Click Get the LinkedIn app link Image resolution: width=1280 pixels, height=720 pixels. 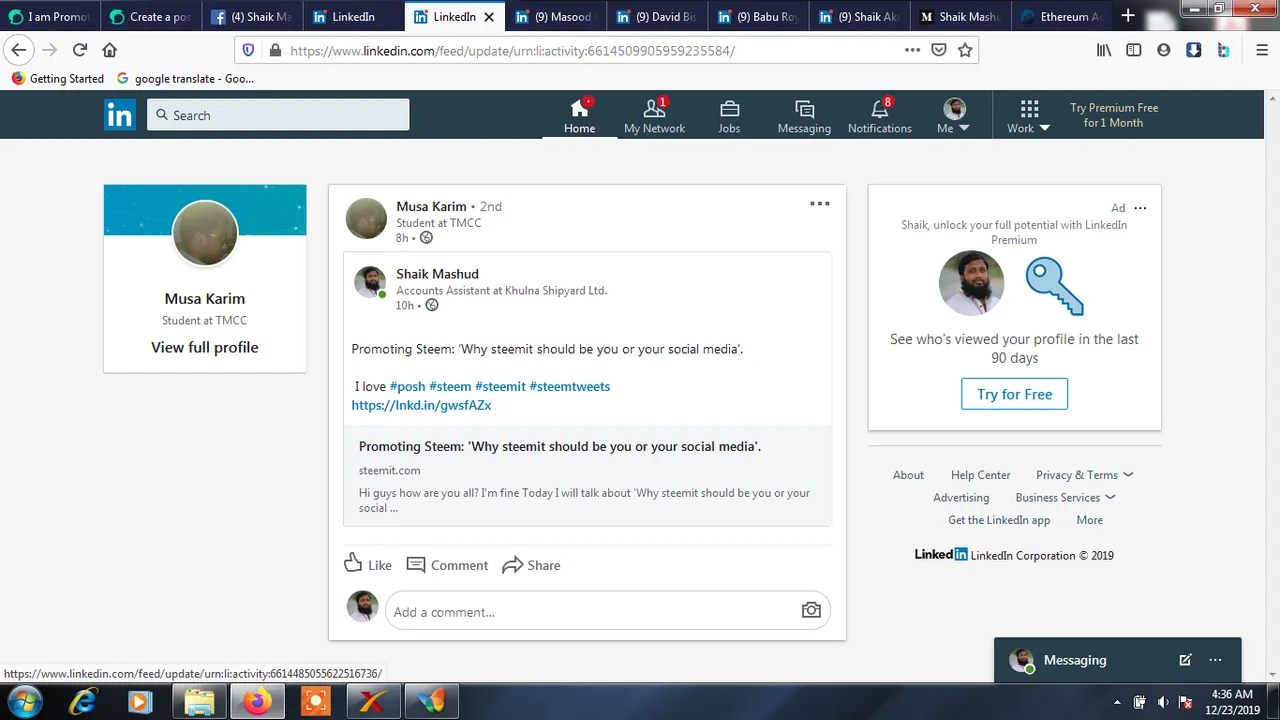999,520
